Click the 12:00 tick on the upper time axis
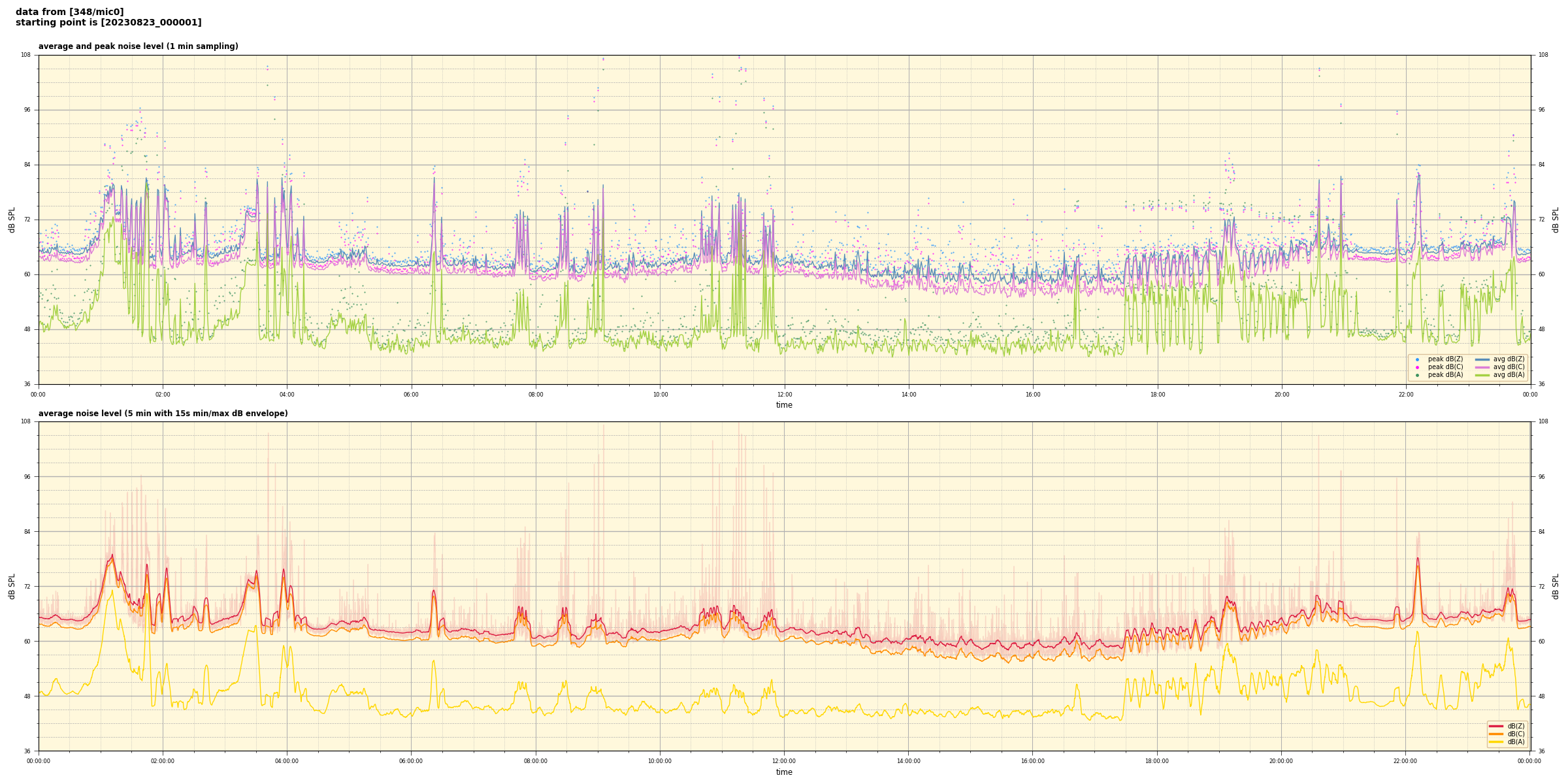This screenshot has width=1568, height=784. (x=785, y=395)
